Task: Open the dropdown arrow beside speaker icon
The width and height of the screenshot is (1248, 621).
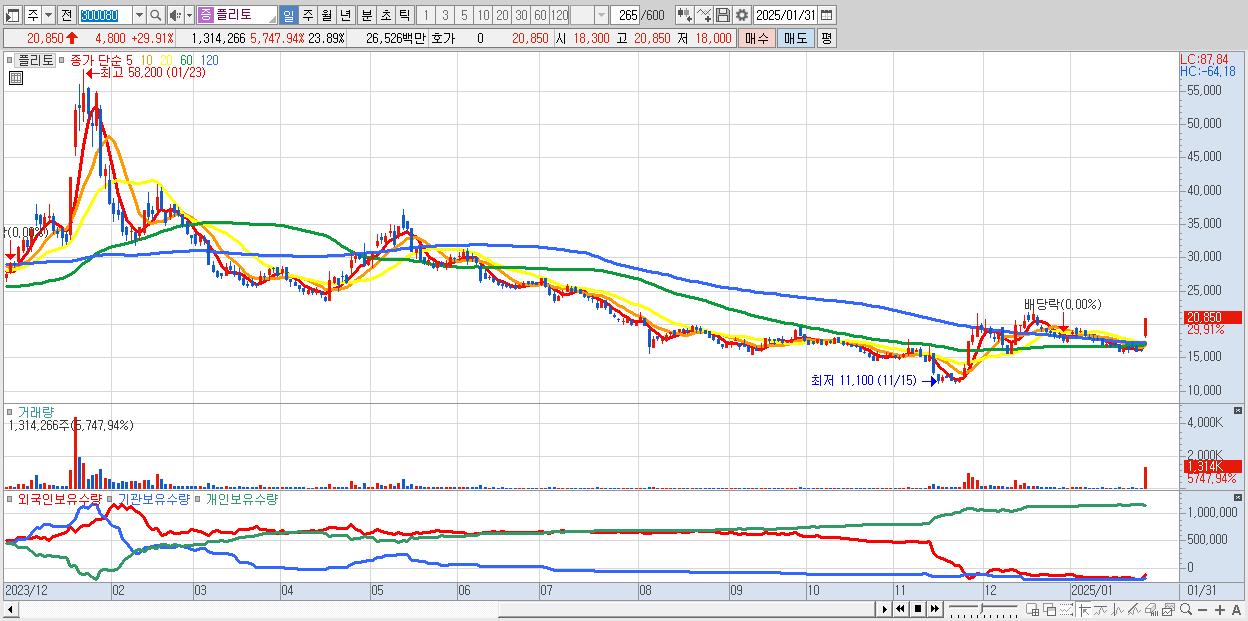Action: 189,16
